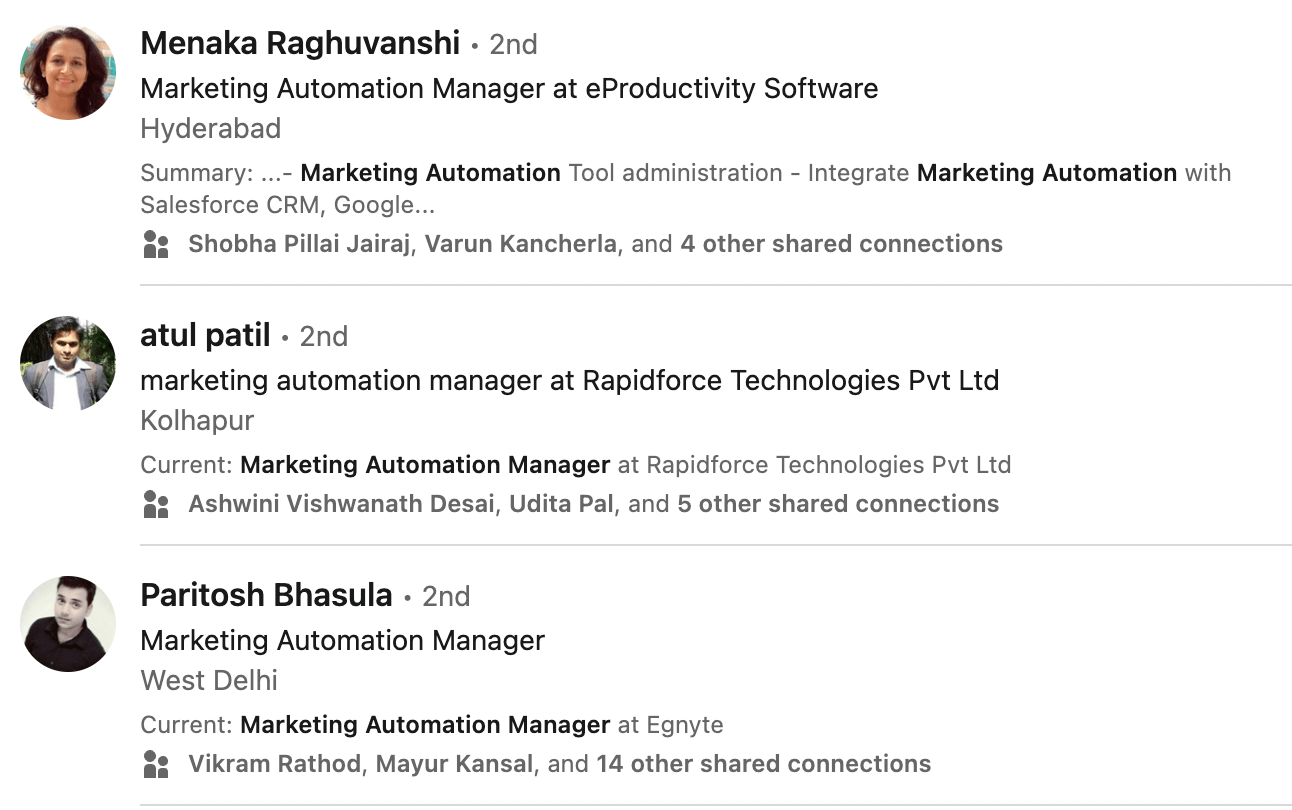The width and height of the screenshot is (1292, 810).
Task: Click headline mentioning eProductivity Software
Action: click(509, 88)
